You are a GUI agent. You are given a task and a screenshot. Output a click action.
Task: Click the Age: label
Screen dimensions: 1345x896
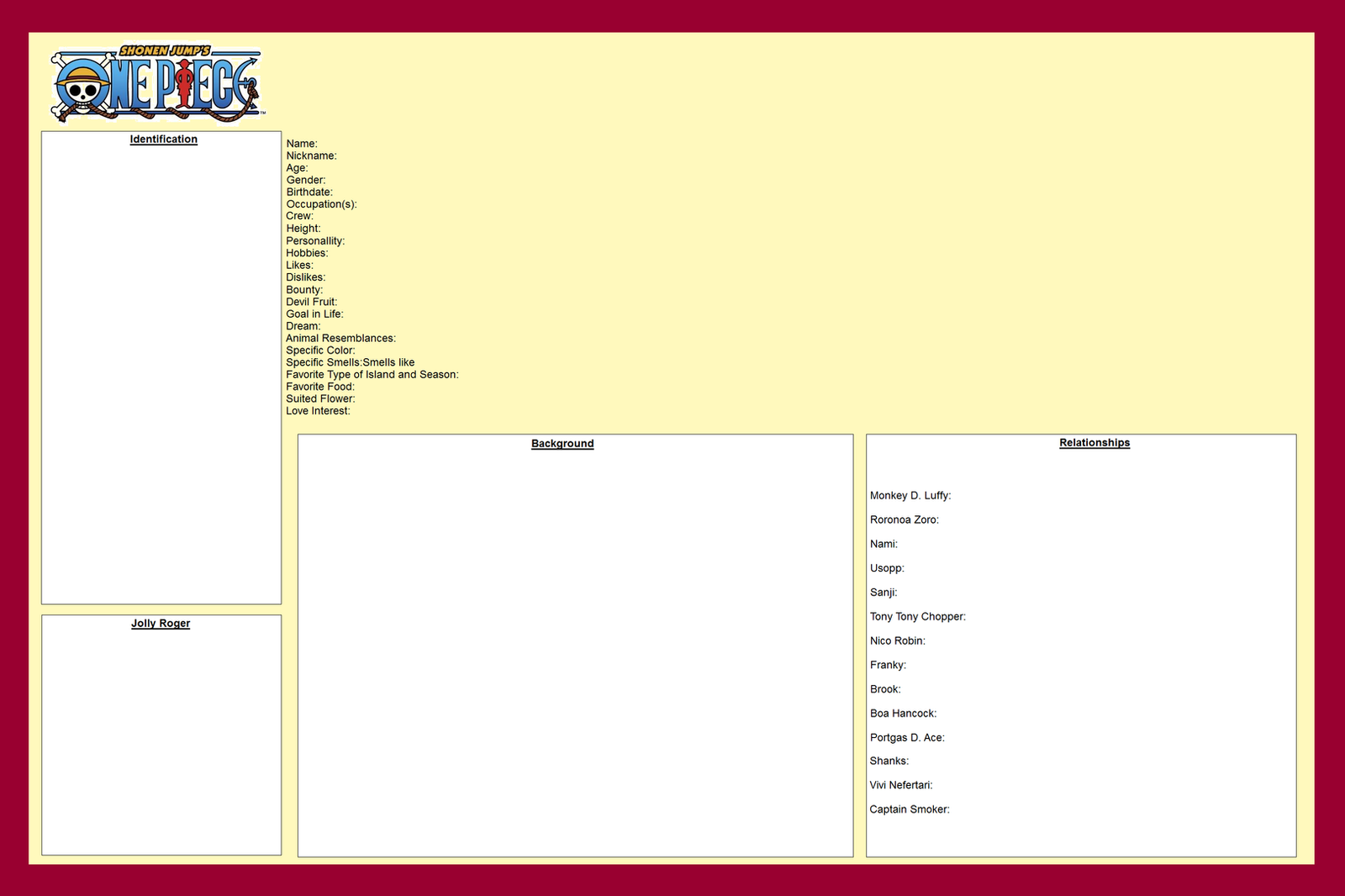[x=297, y=168]
